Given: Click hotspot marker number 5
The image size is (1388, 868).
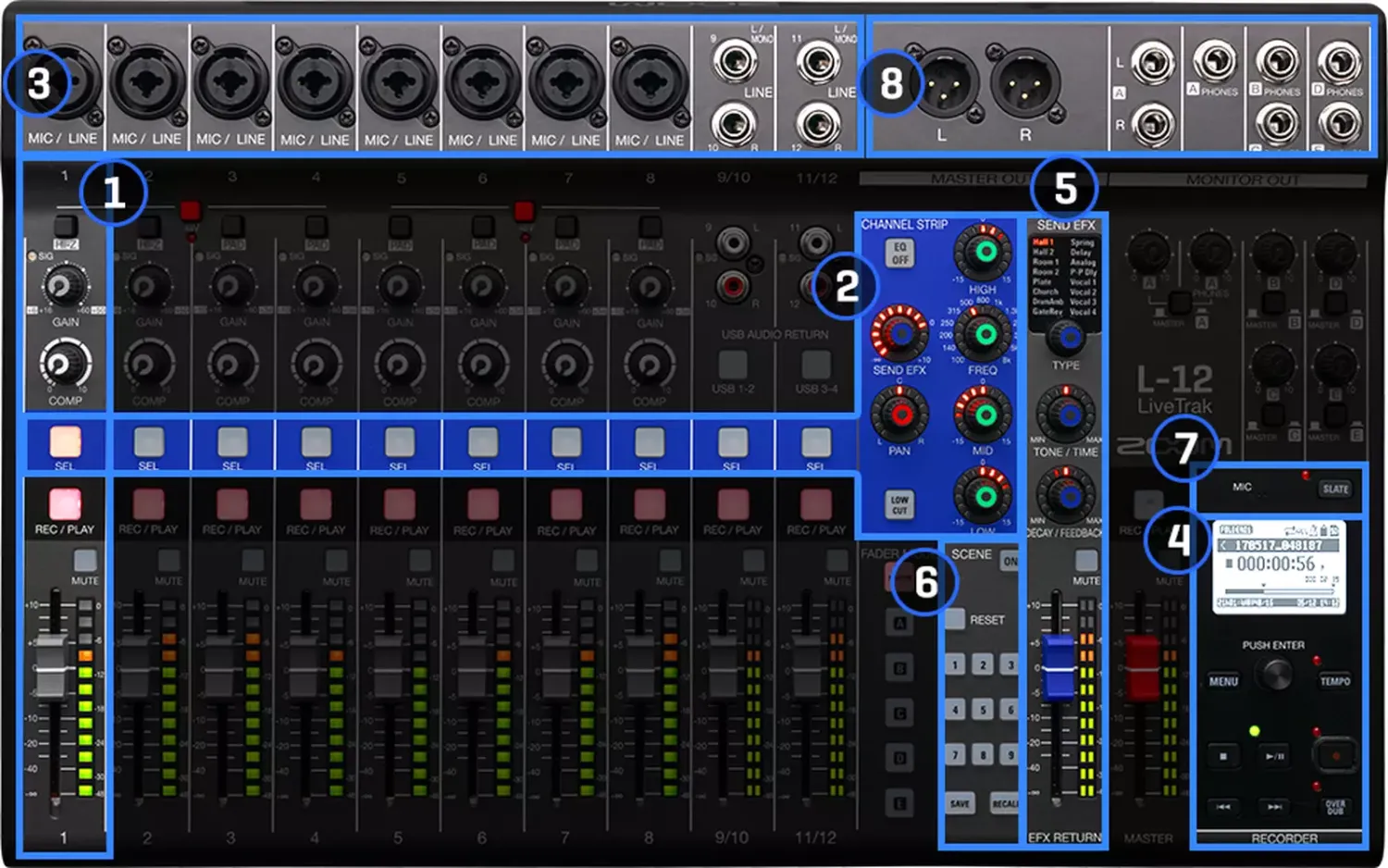Looking at the screenshot, I should pos(1064,189).
